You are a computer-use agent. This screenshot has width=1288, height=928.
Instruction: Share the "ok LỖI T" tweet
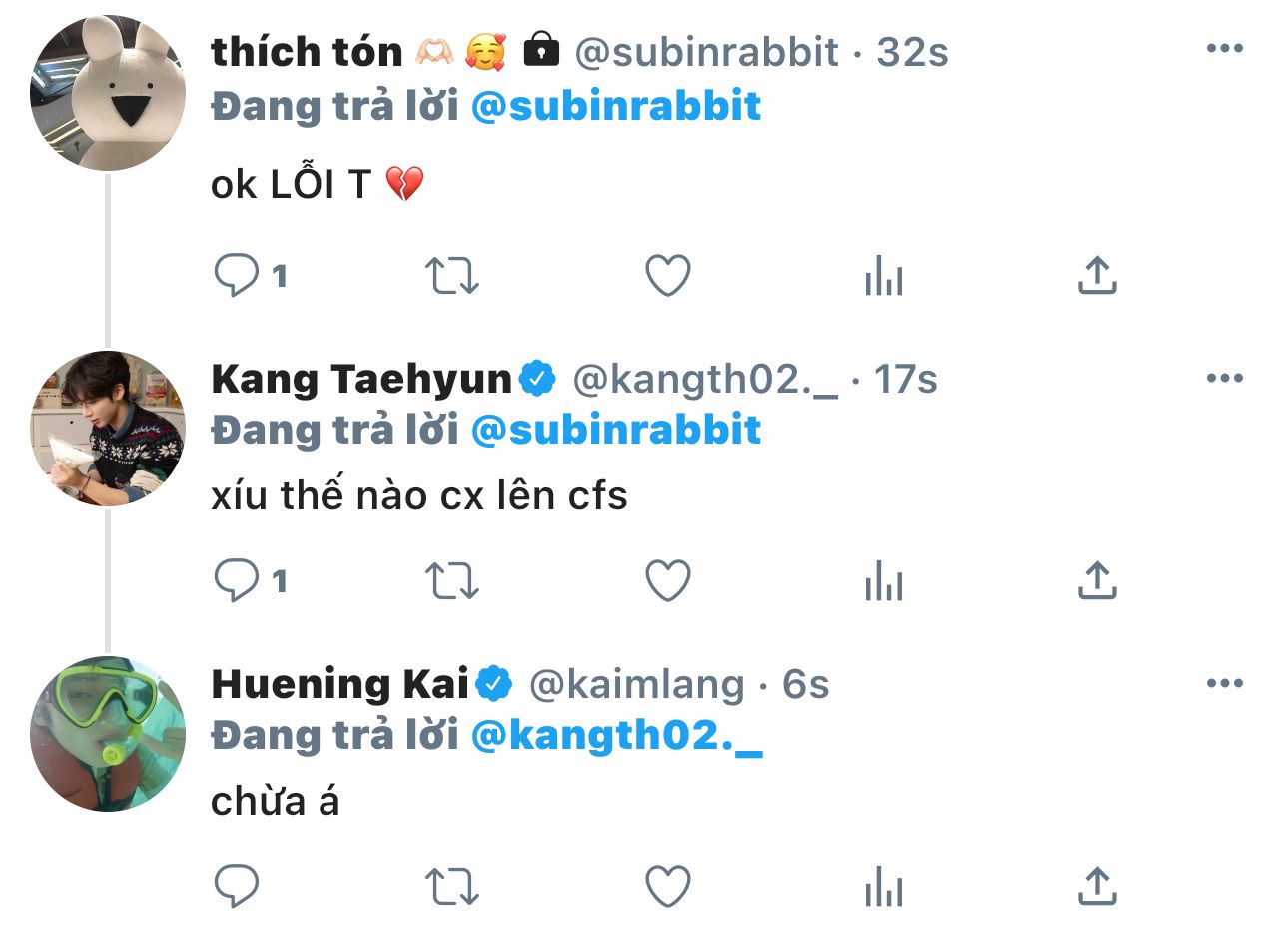[1097, 276]
